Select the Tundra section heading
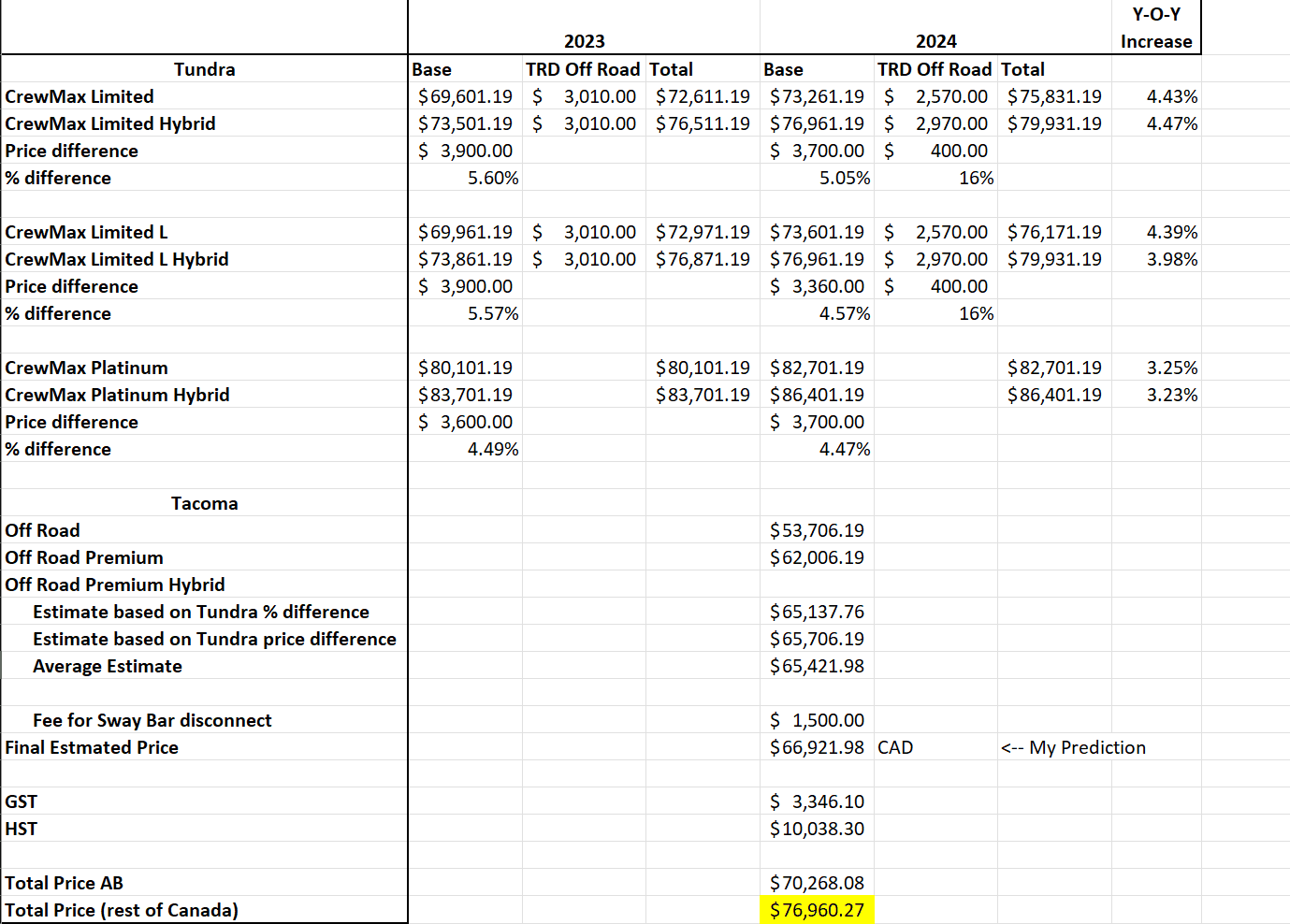This screenshot has height=924, width=1290. click(x=204, y=69)
